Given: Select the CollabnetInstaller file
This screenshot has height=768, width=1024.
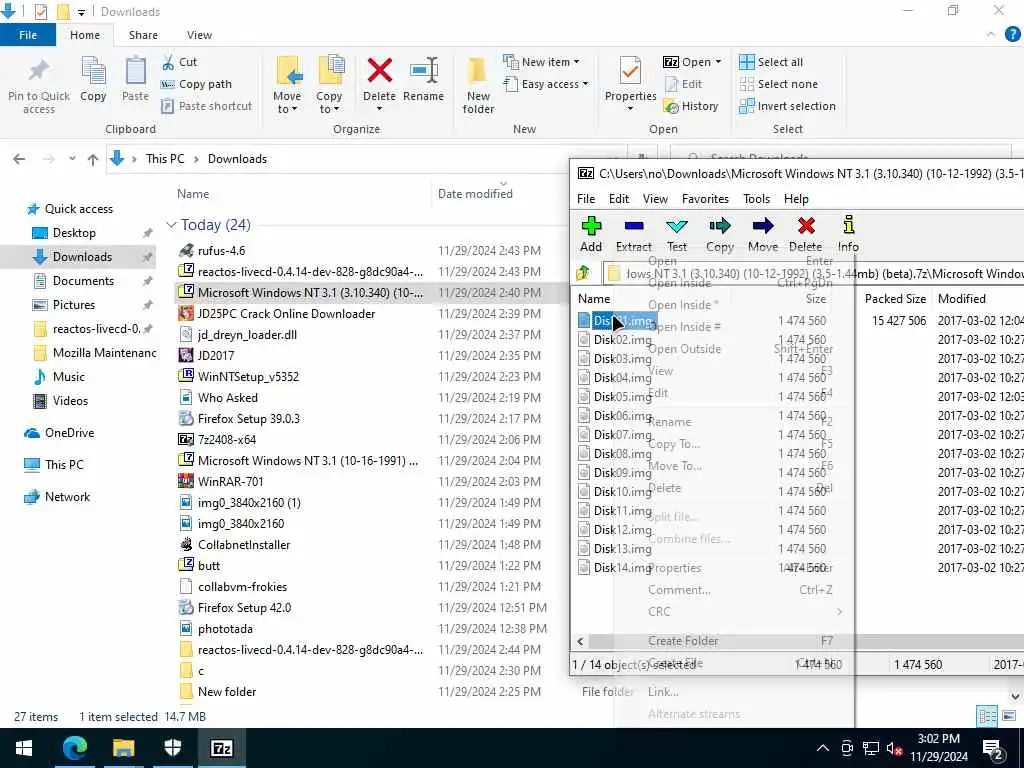Looking at the screenshot, I should 244,545.
